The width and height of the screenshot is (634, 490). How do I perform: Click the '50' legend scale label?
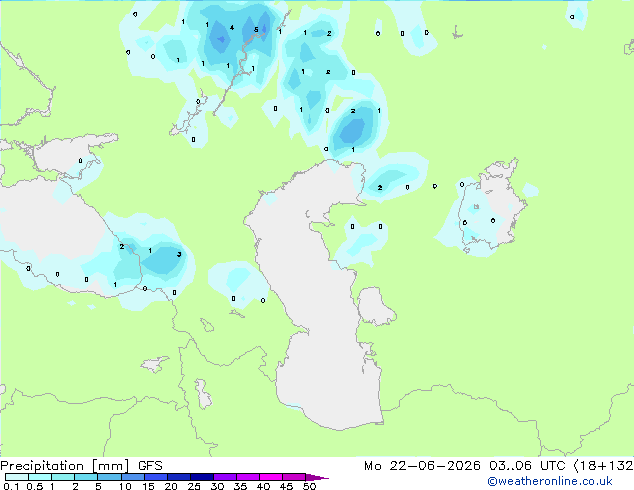(x=309, y=486)
